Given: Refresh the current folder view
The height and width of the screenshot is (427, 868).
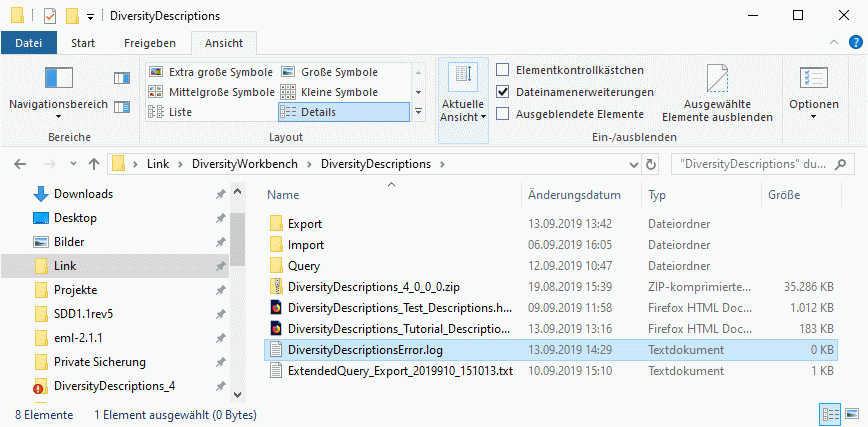Looking at the screenshot, I should click(x=652, y=164).
